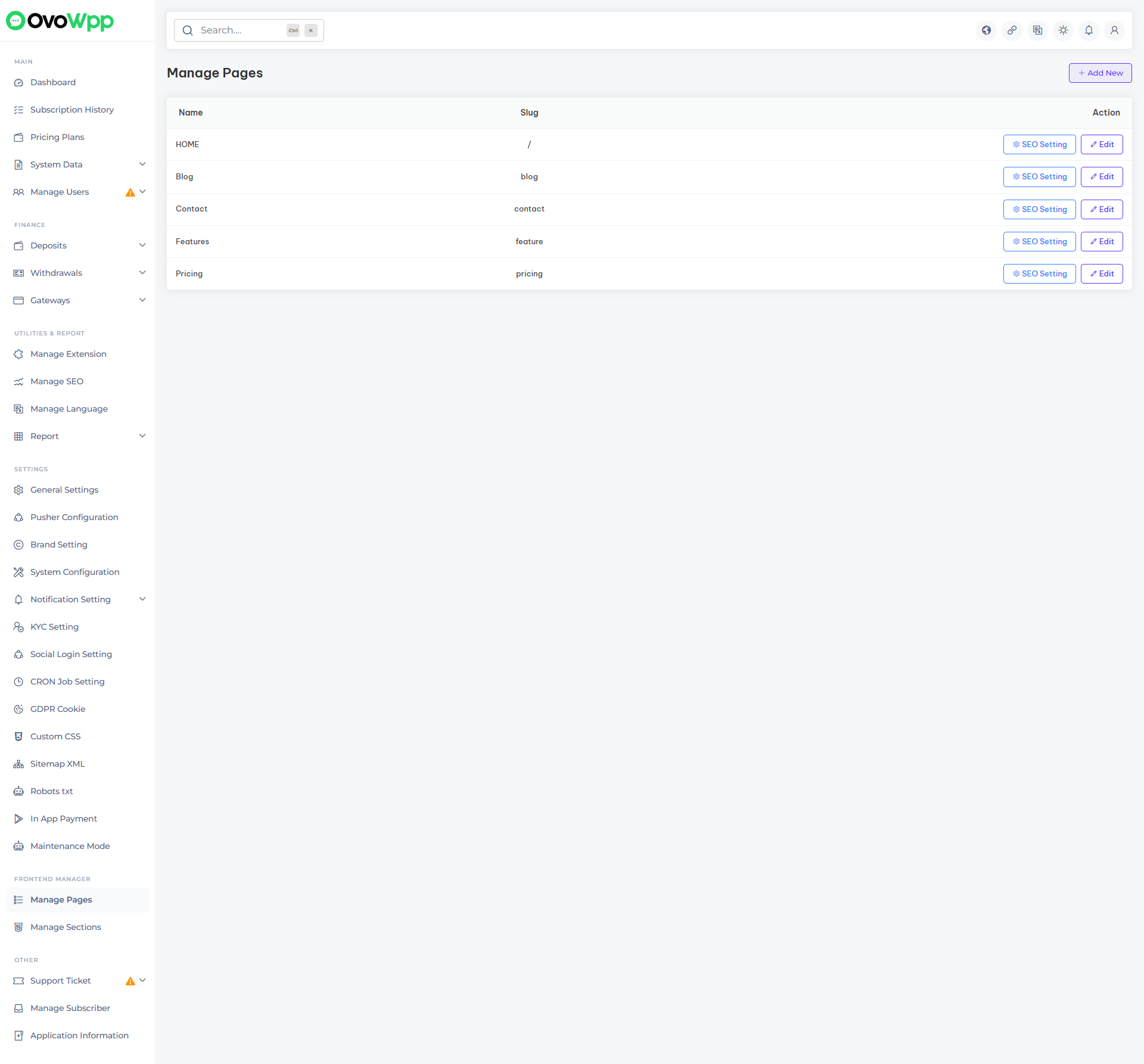This screenshot has height=1064, width=1144.
Task: Open the user profile icon
Action: pos(1114,30)
